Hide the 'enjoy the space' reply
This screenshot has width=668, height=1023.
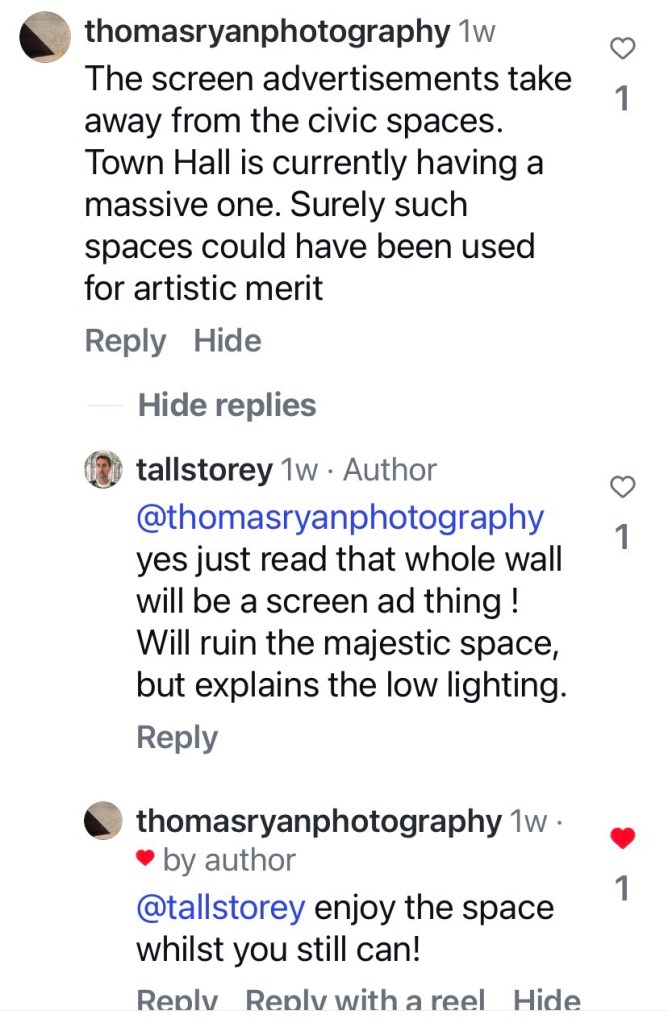[546, 1001]
